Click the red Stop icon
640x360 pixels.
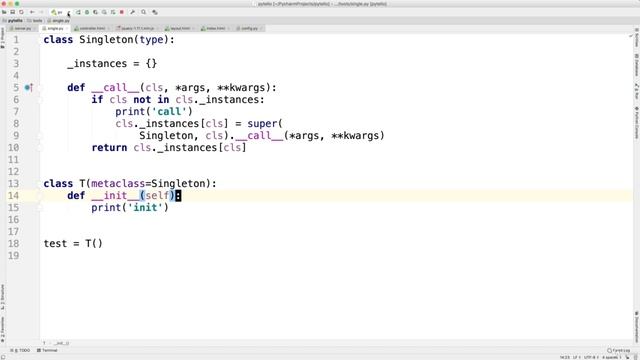[122, 12]
